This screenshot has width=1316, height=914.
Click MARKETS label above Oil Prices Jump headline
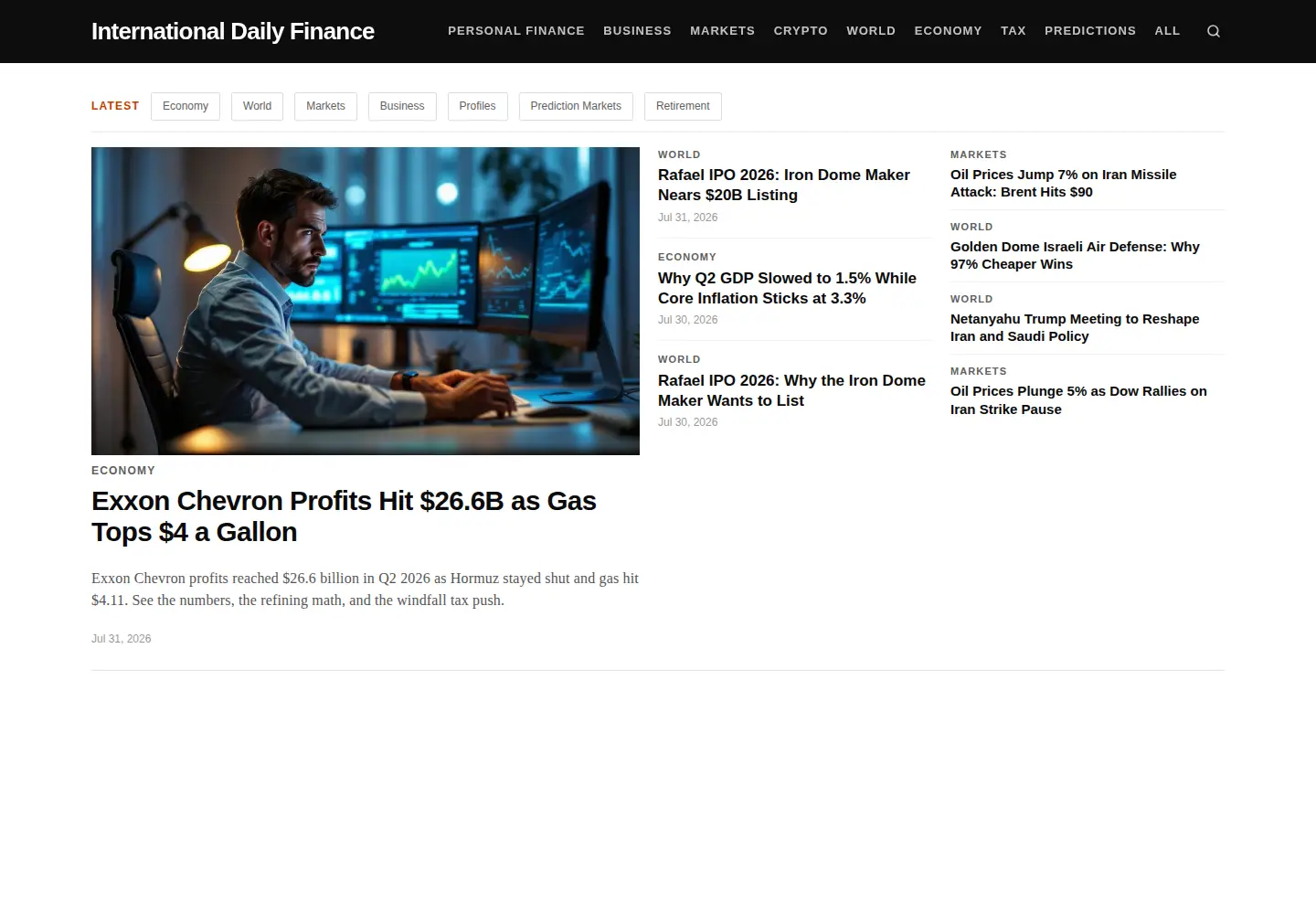pos(979,154)
